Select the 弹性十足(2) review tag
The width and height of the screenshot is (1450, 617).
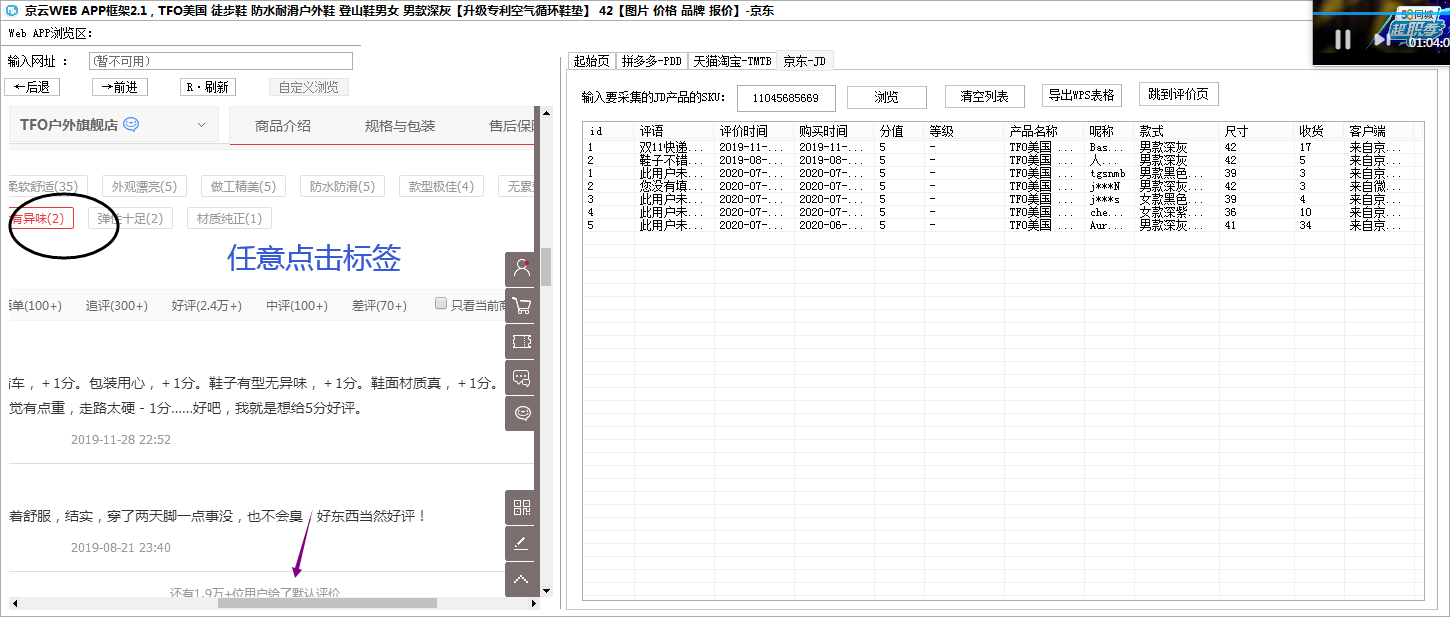(130, 218)
